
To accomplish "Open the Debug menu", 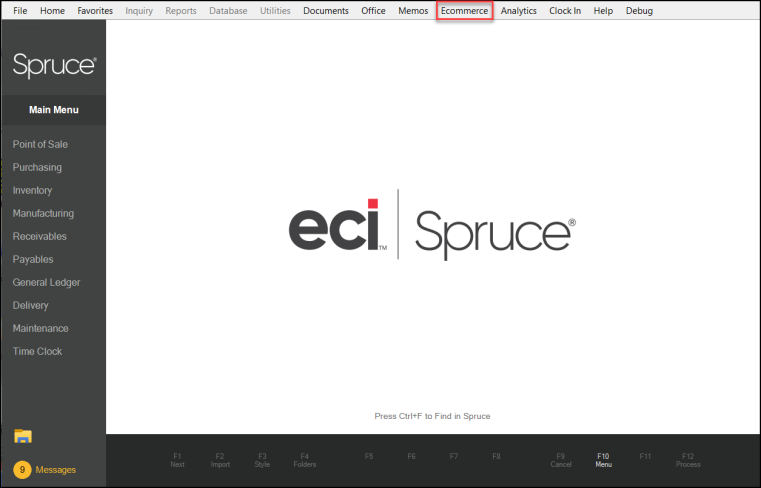I will (639, 11).
